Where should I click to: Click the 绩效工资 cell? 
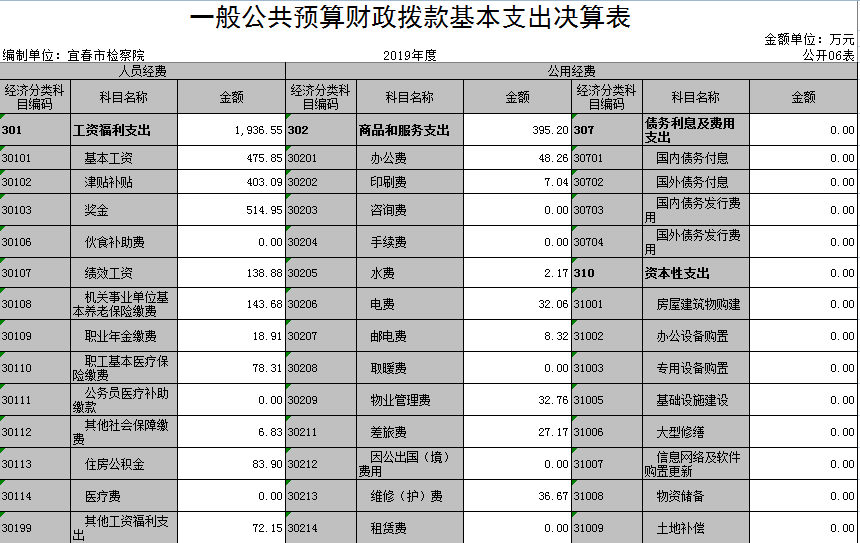pos(124,273)
